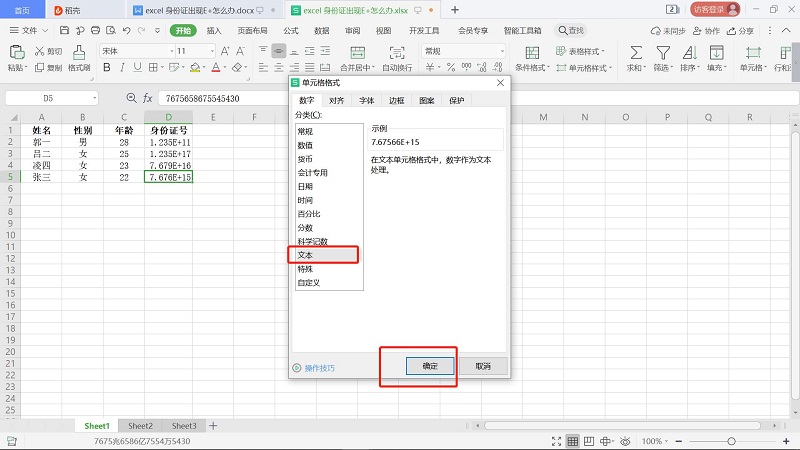Click the zoom slider in status bar
The image size is (800, 450).
[733, 441]
